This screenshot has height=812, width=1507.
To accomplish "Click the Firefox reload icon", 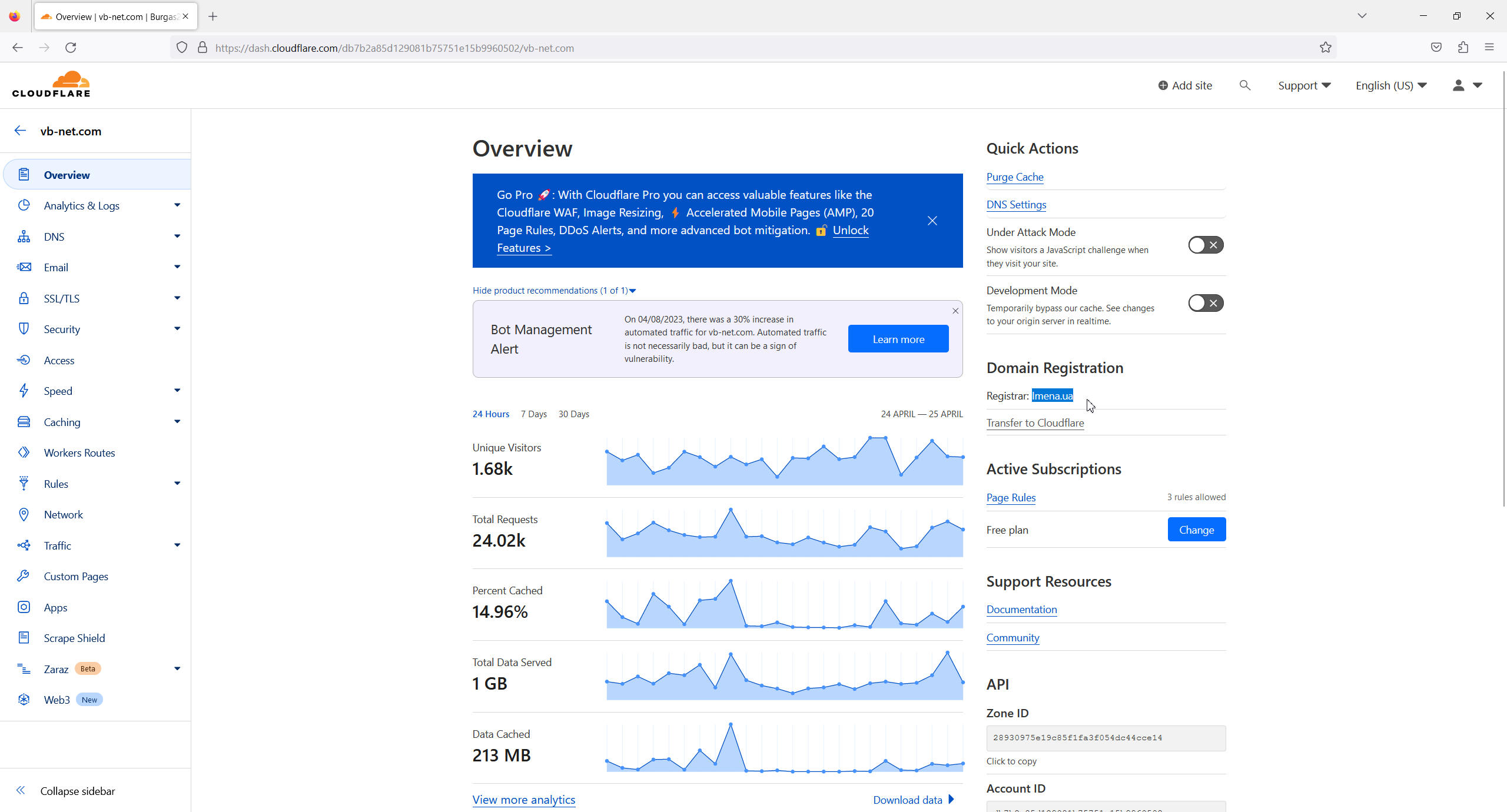I will point(71,48).
